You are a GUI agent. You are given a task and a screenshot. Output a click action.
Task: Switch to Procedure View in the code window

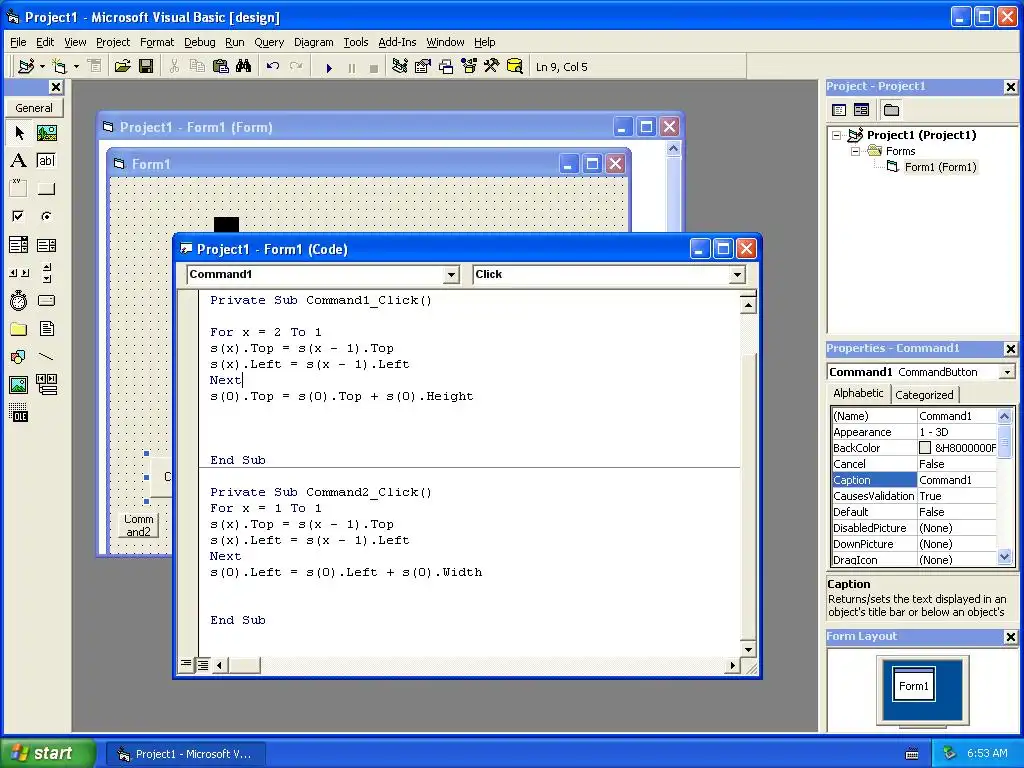pyautogui.click(x=187, y=665)
